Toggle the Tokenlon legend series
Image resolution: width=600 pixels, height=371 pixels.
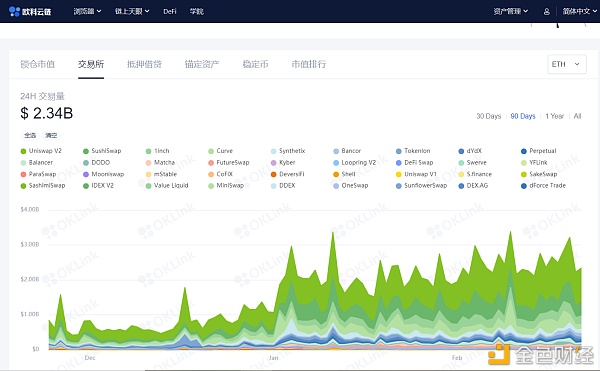(413, 151)
